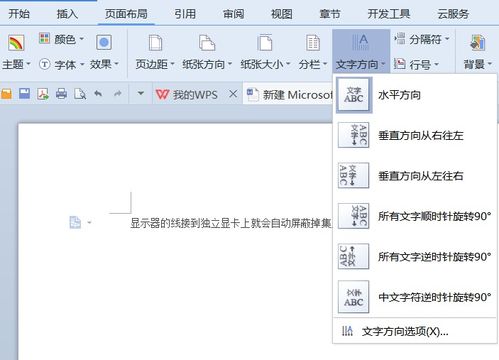Expand the 字体 dropdown arrow
The height and width of the screenshot is (360, 499).
(82, 64)
